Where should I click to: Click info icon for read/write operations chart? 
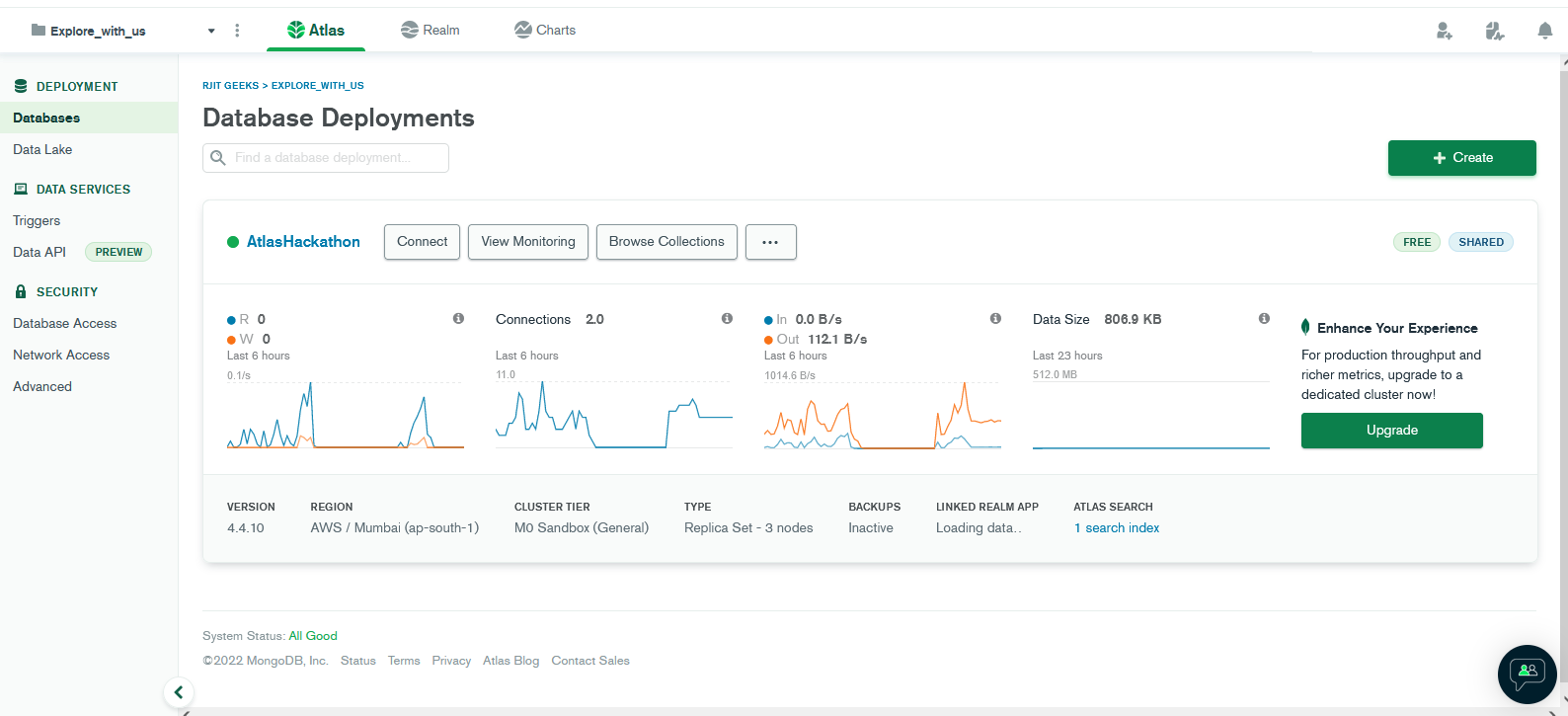tap(458, 318)
